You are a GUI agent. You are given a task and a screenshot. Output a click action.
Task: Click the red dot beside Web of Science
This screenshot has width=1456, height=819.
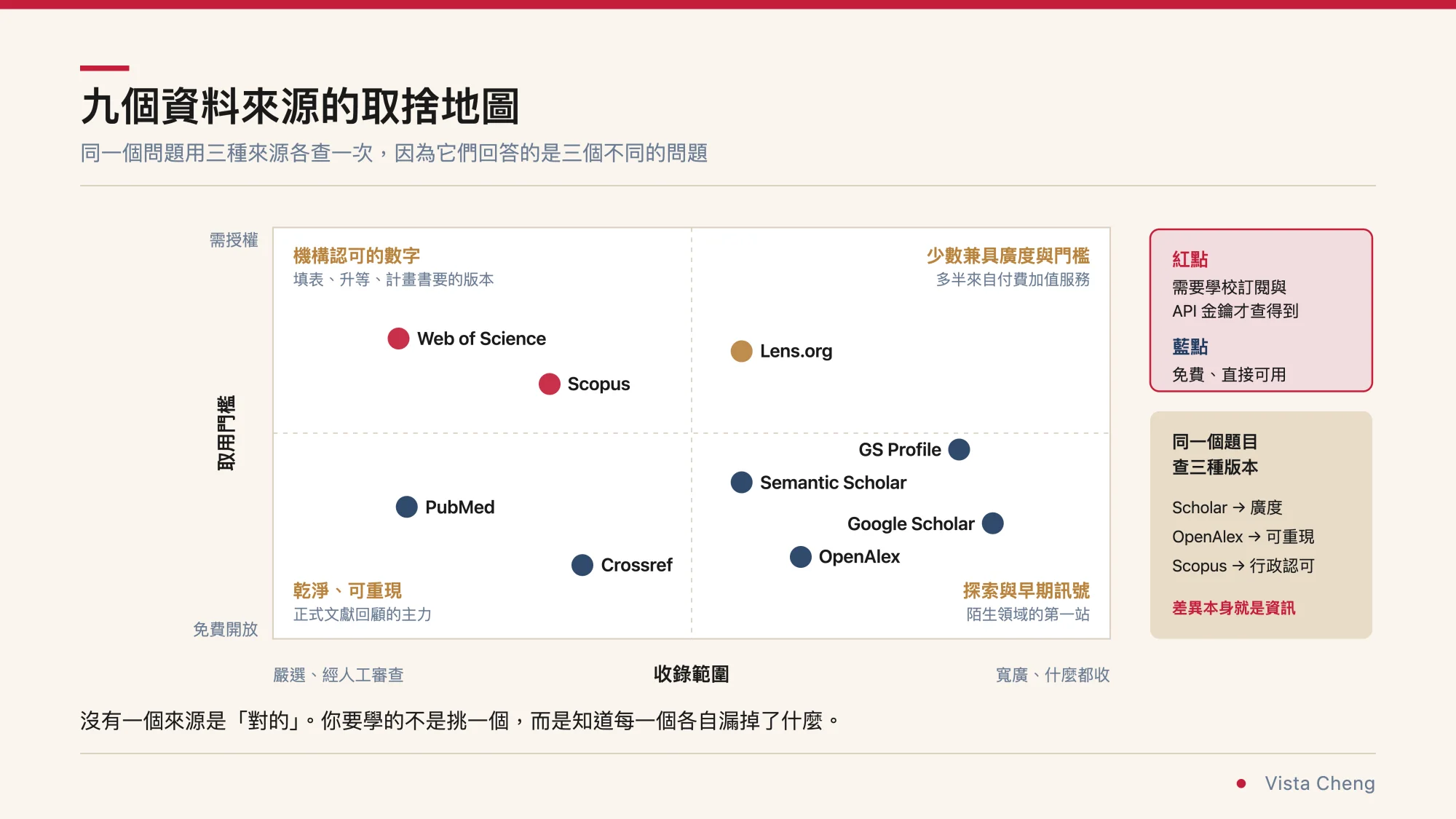click(x=398, y=339)
